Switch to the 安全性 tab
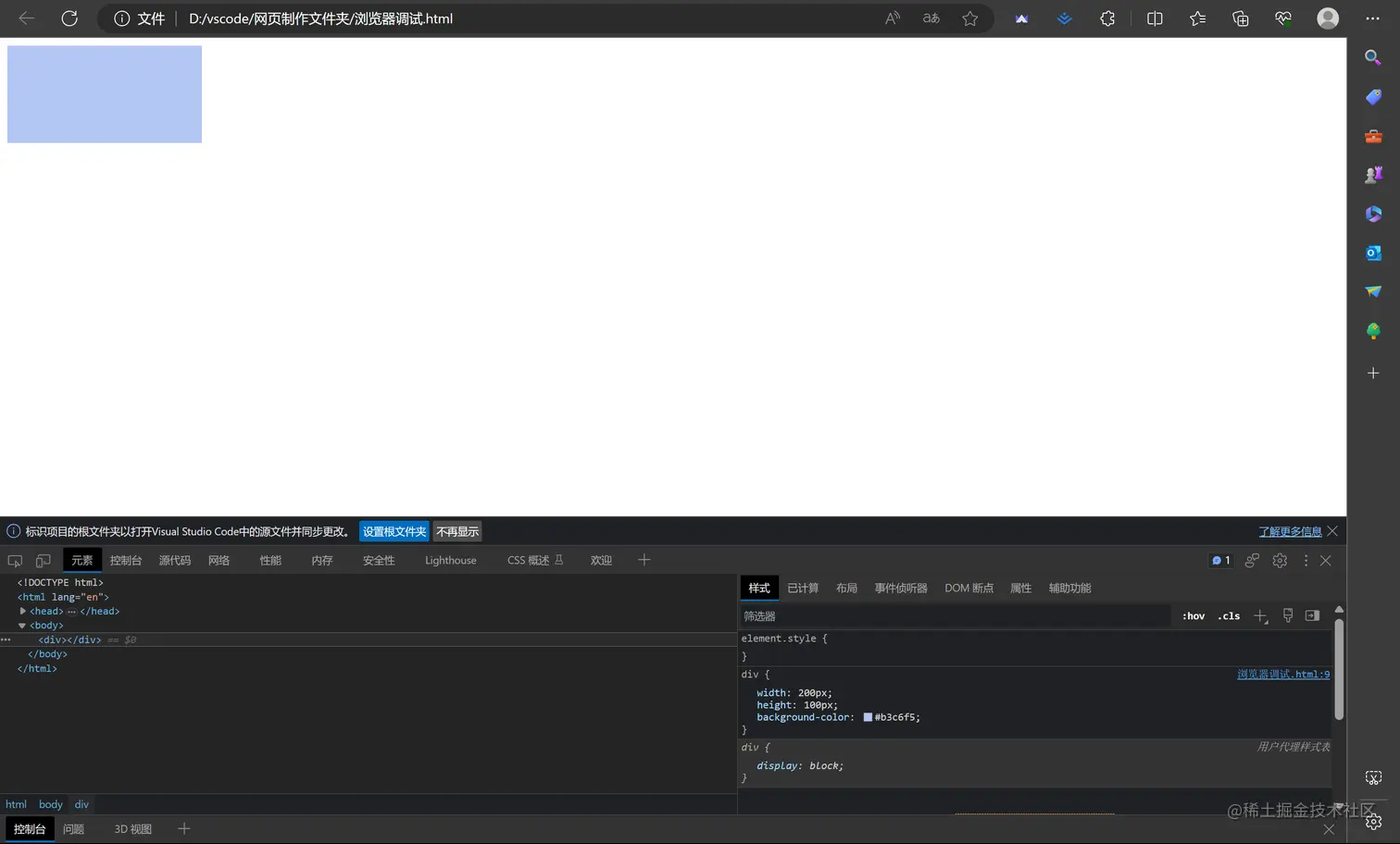The width and height of the screenshot is (1400, 844). 379,561
